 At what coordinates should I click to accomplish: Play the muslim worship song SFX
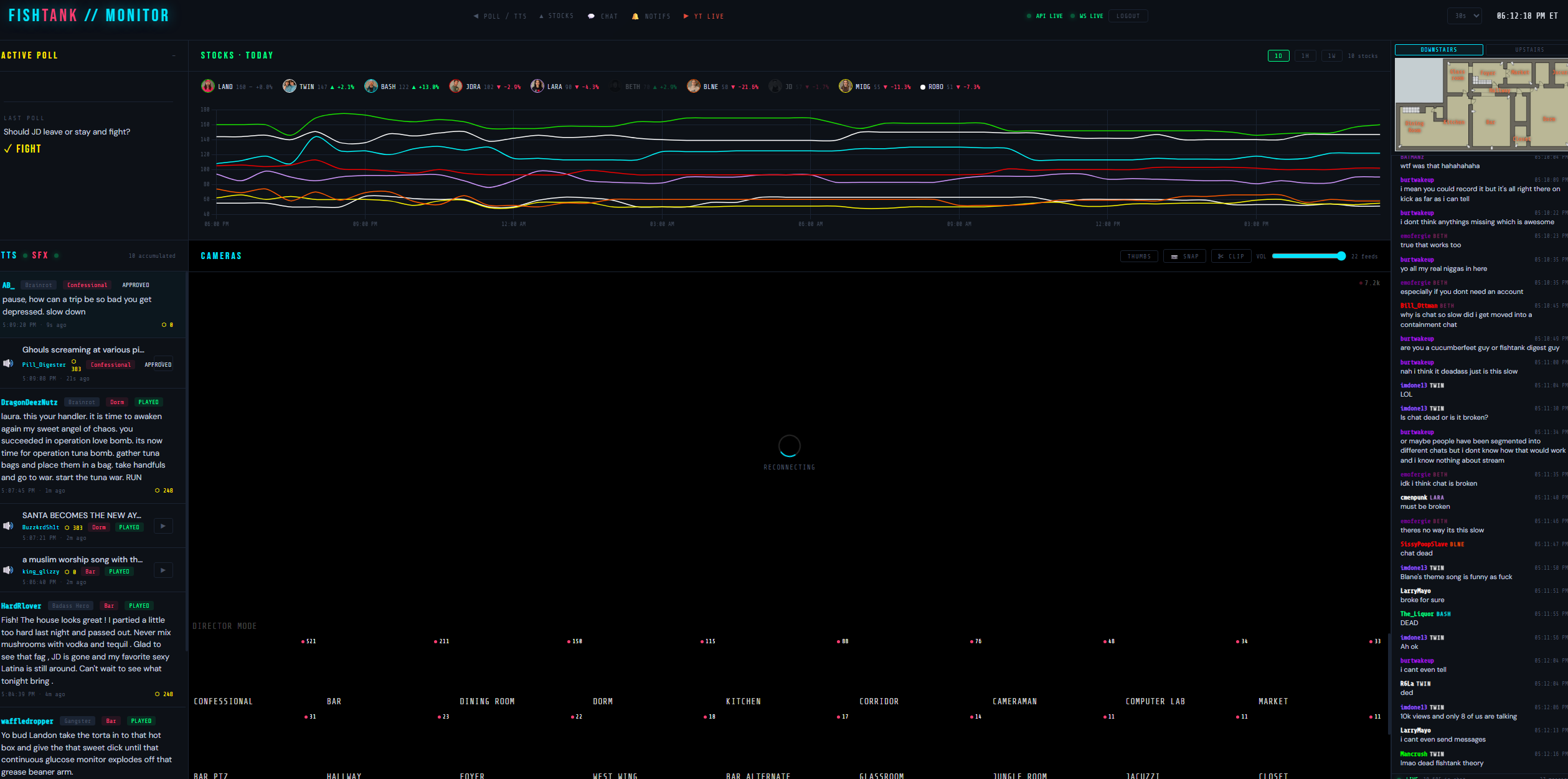coord(163,570)
